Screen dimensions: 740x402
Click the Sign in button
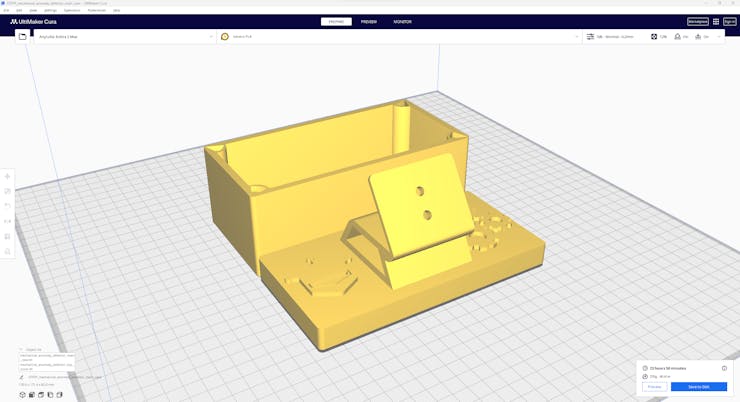point(730,22)
